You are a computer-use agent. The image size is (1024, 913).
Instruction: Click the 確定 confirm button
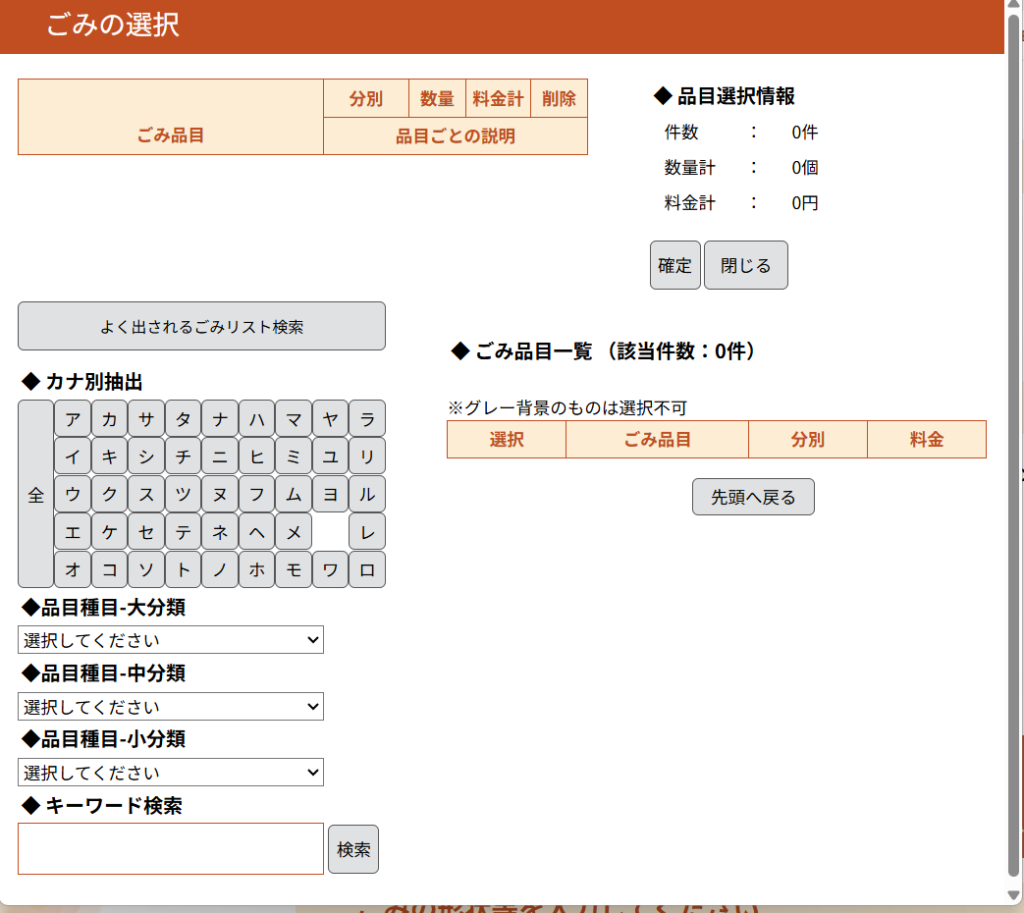click(675, 266)
